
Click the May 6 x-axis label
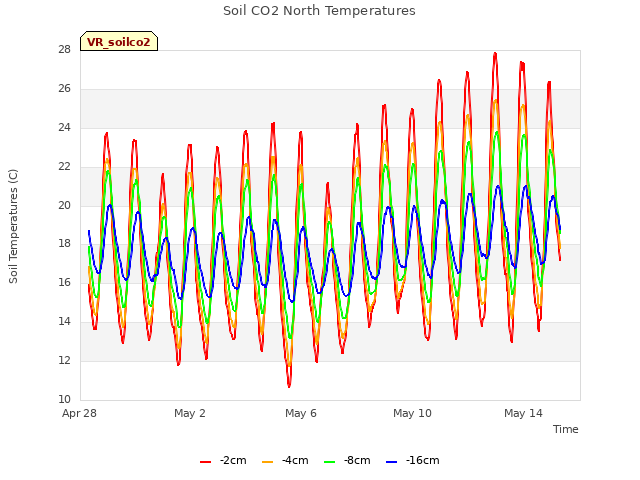pyautogui.click(x=301, y=413)
